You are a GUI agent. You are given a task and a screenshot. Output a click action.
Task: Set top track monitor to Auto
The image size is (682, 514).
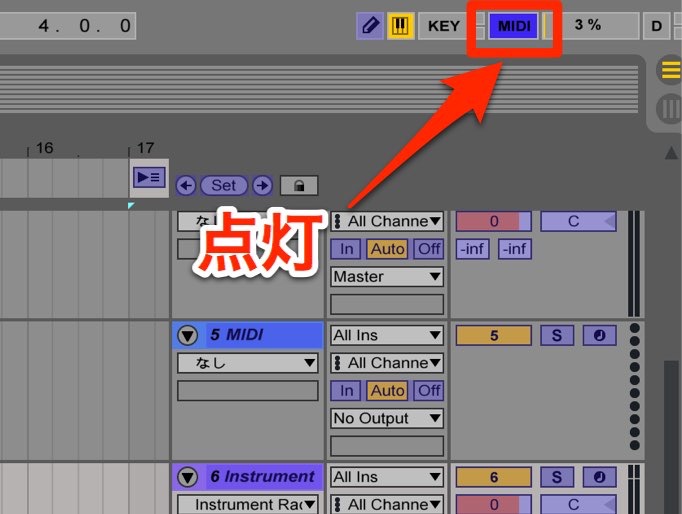pyautogui.click(x=387, y=249)
